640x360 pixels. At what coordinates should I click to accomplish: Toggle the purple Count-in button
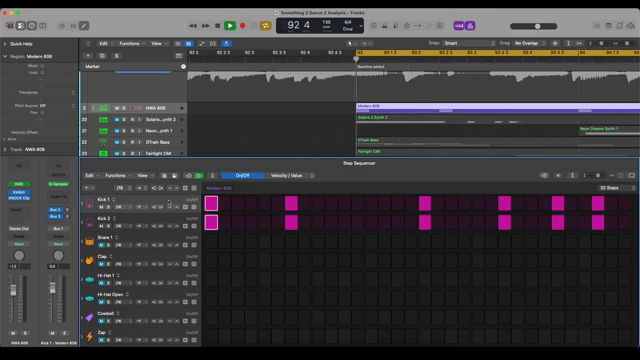pos(459,26)
